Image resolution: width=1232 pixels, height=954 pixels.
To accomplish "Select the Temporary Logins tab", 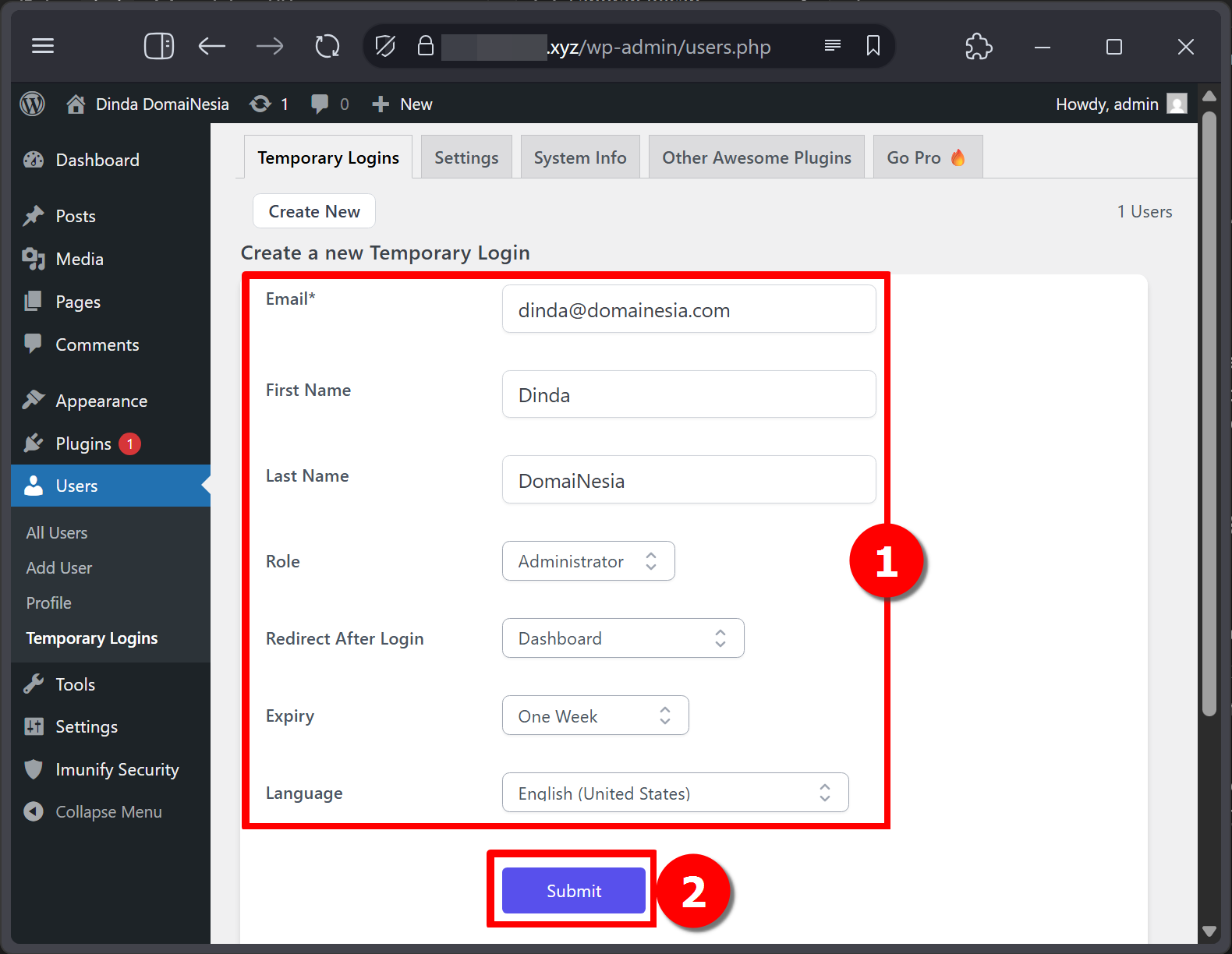I will tap(328, 157).
